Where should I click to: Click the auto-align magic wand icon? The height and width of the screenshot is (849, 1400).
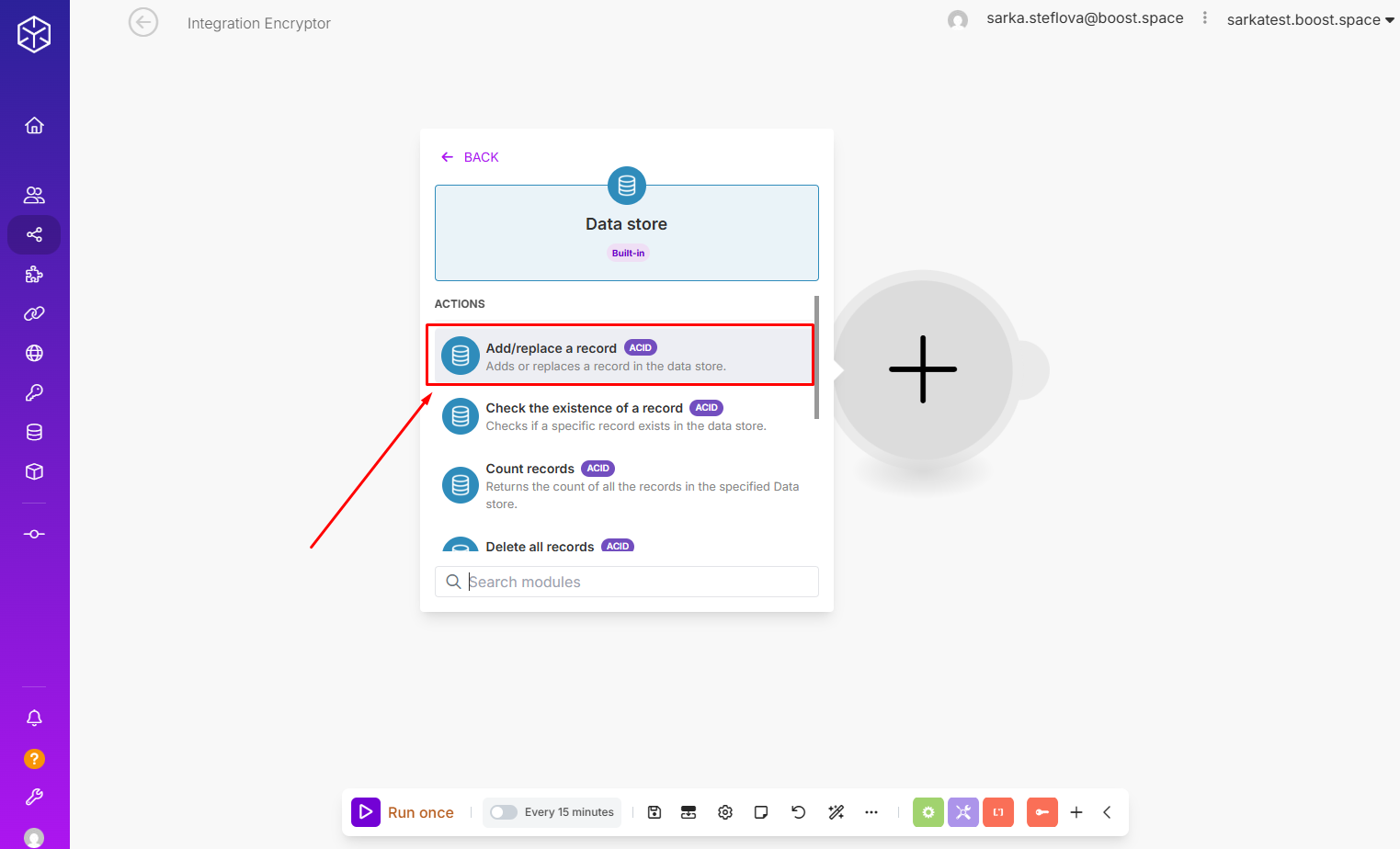click(x=836, y=812)
